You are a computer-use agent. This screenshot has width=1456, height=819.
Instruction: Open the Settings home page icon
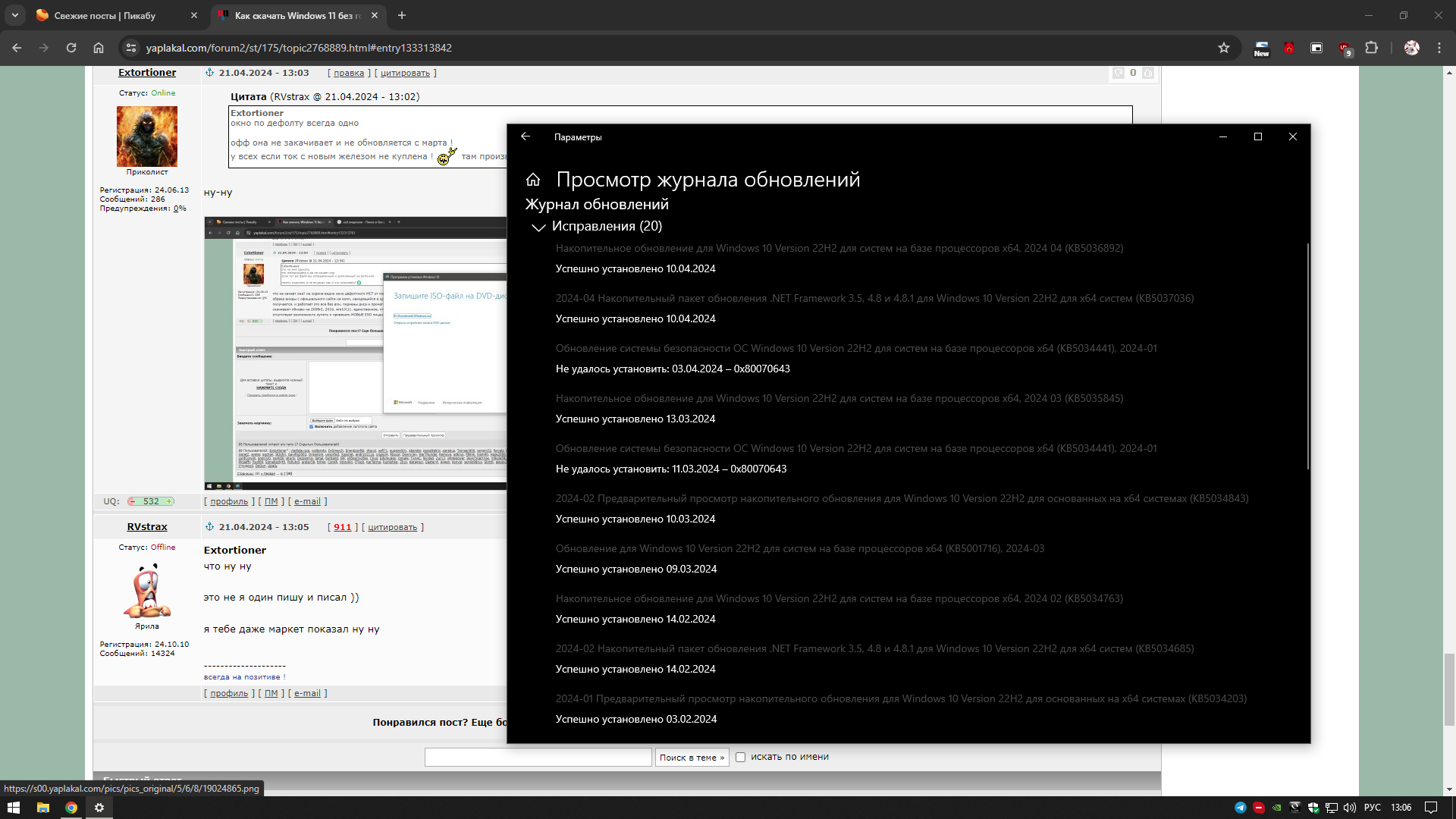tap(533, 180)
